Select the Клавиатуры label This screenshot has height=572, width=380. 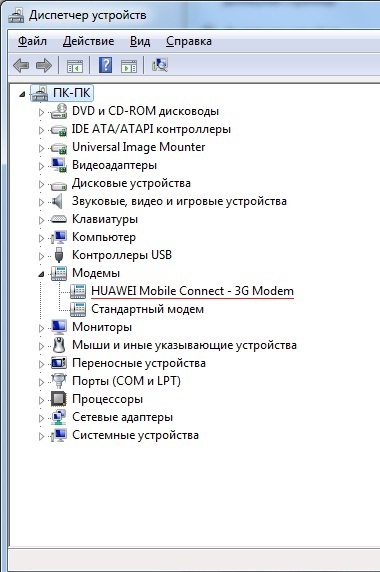coord(105,219)
